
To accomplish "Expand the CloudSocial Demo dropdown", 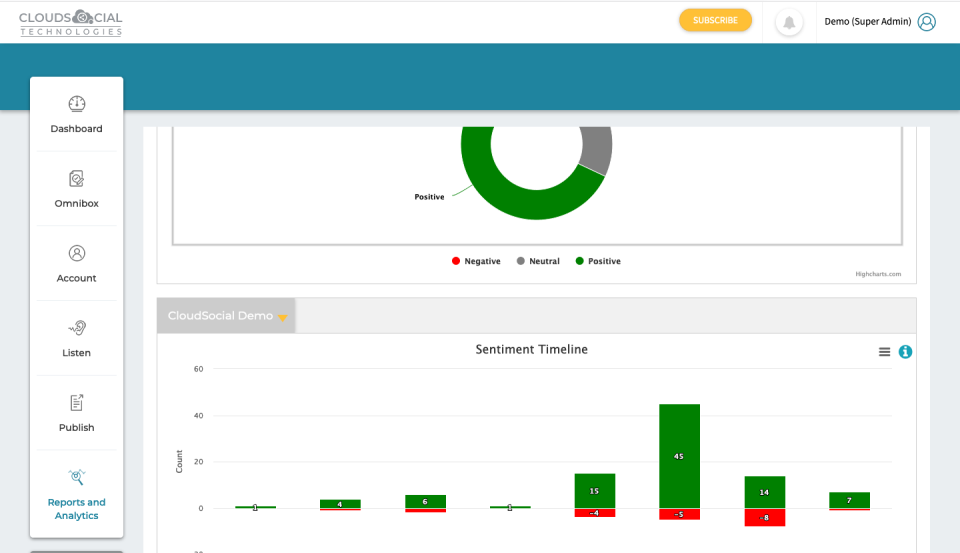I will point(226,316).
